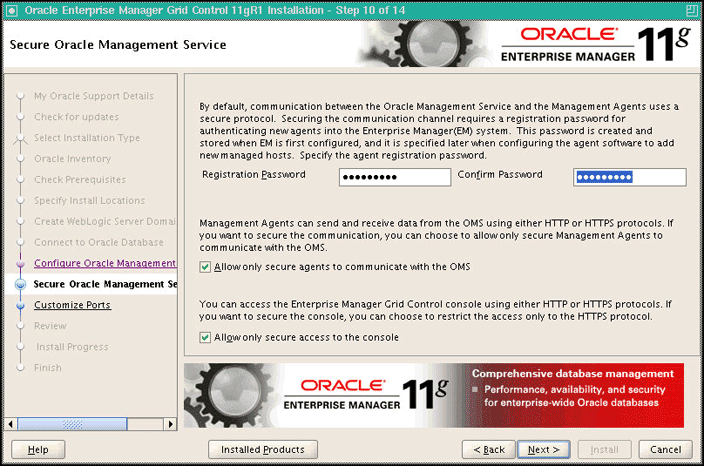Click the Customize Ports step bullet

point(20,305)
